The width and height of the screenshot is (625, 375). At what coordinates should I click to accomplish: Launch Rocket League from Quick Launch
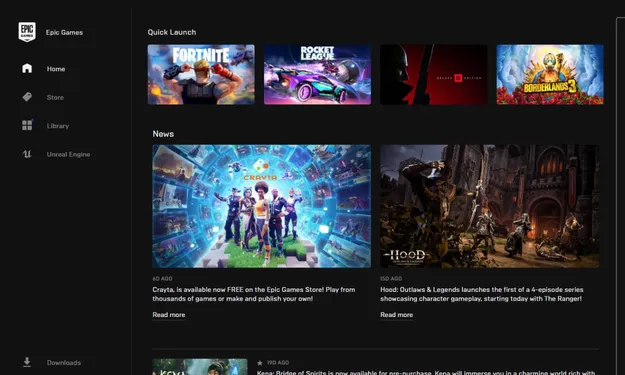317,75
